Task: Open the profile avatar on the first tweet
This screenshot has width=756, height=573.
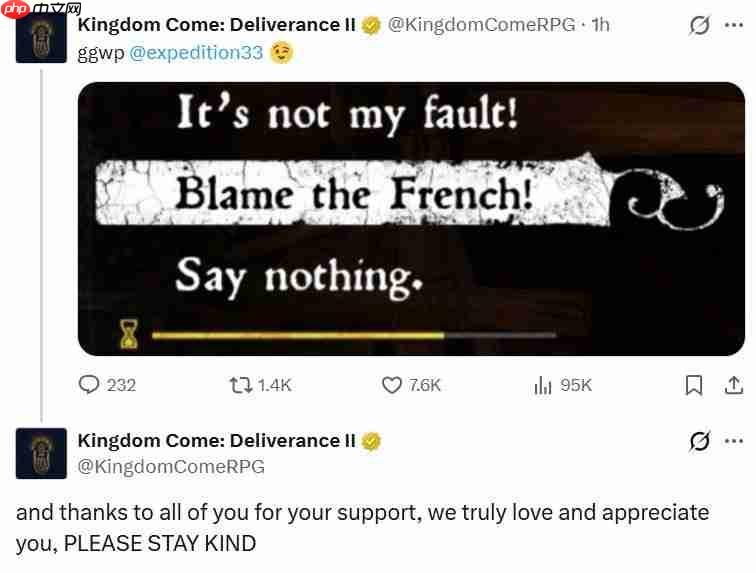Action: (x=41, y=38)
